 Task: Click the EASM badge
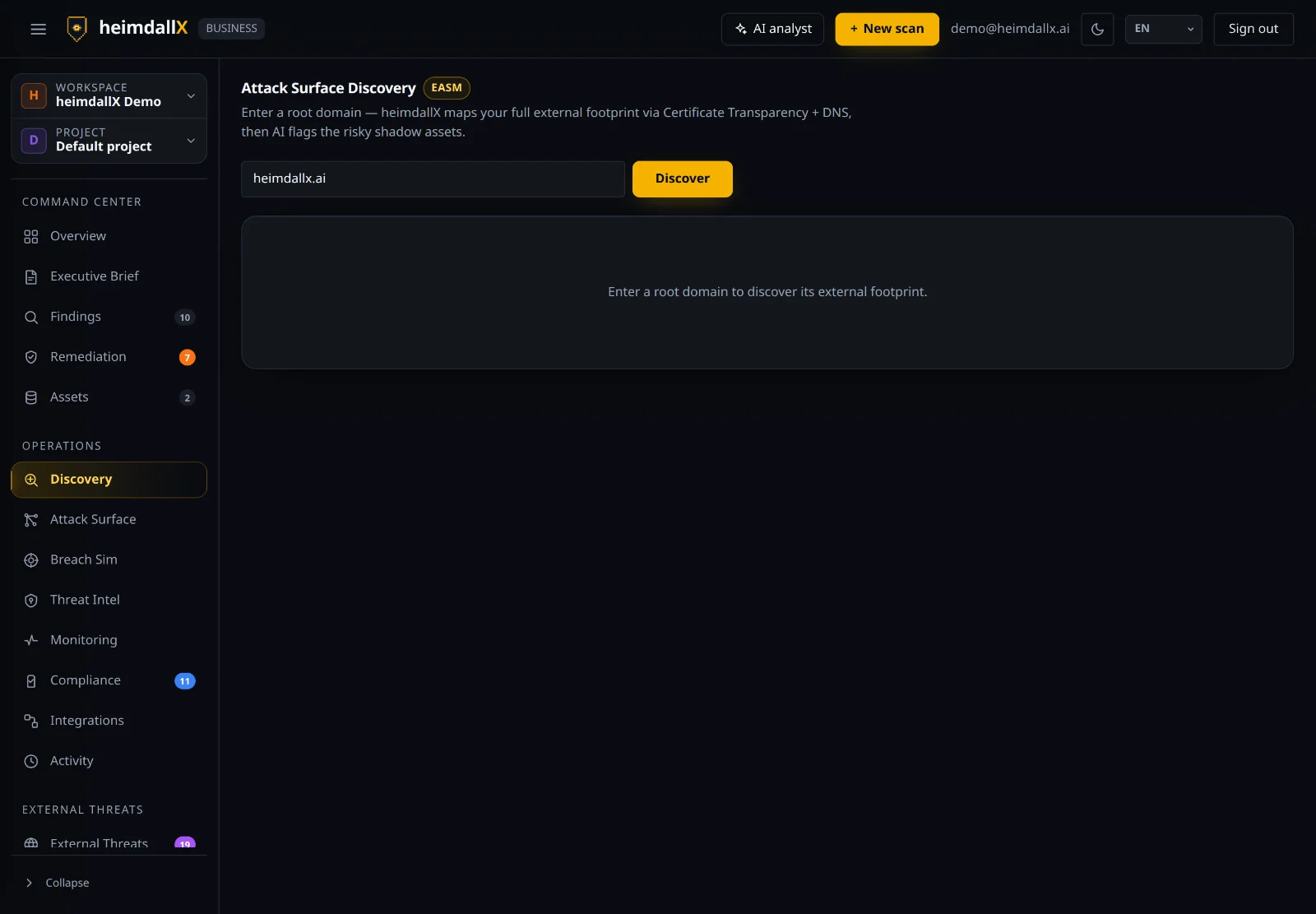click(447, 88)
